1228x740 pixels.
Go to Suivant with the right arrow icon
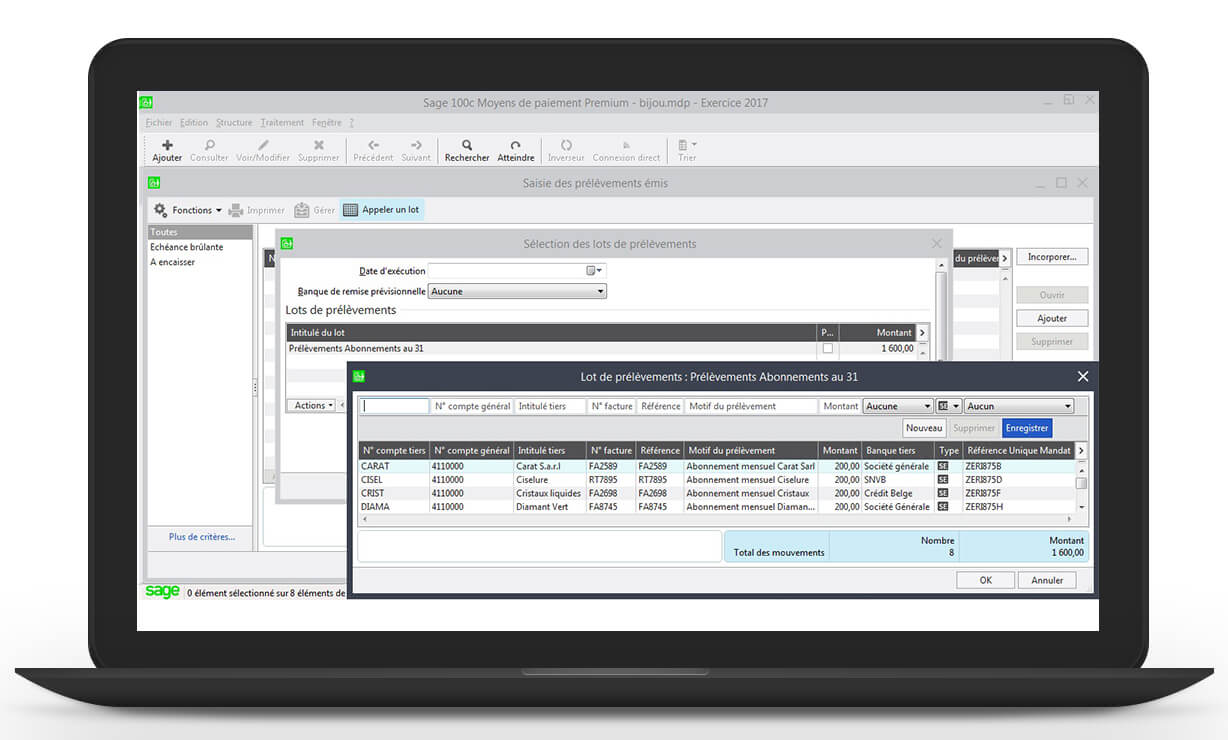click(x=416, y=145)
